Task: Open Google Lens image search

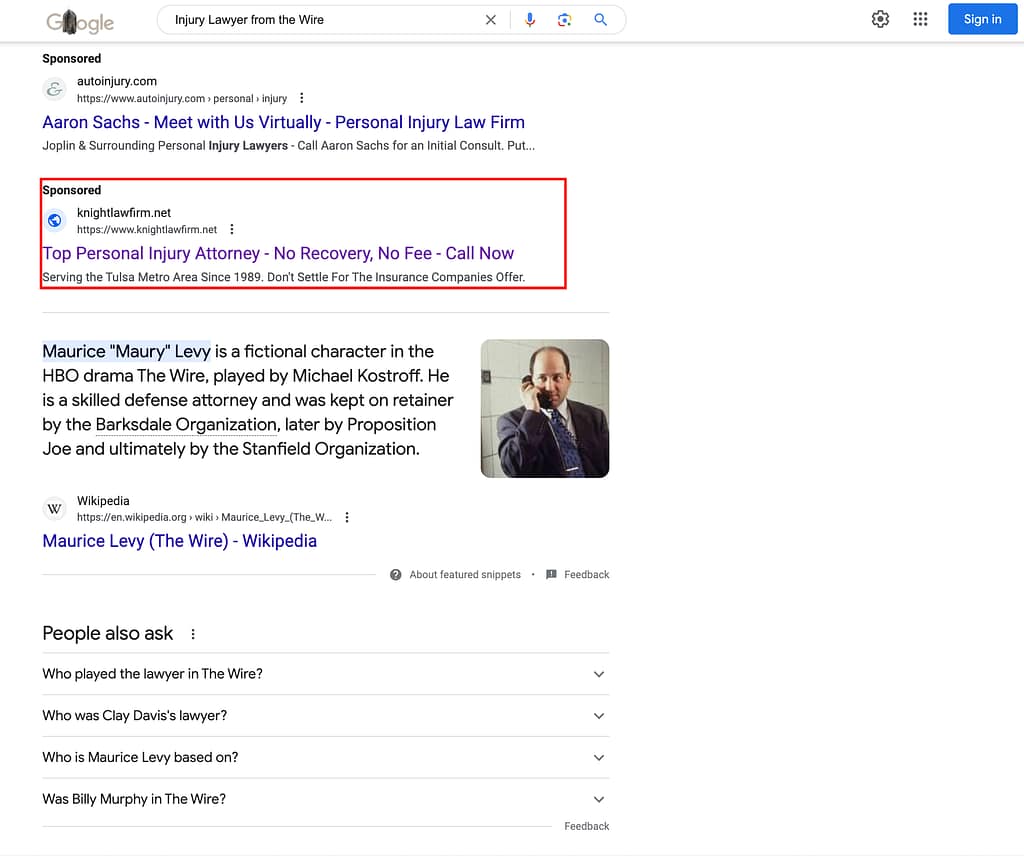Action: point(565,20)
